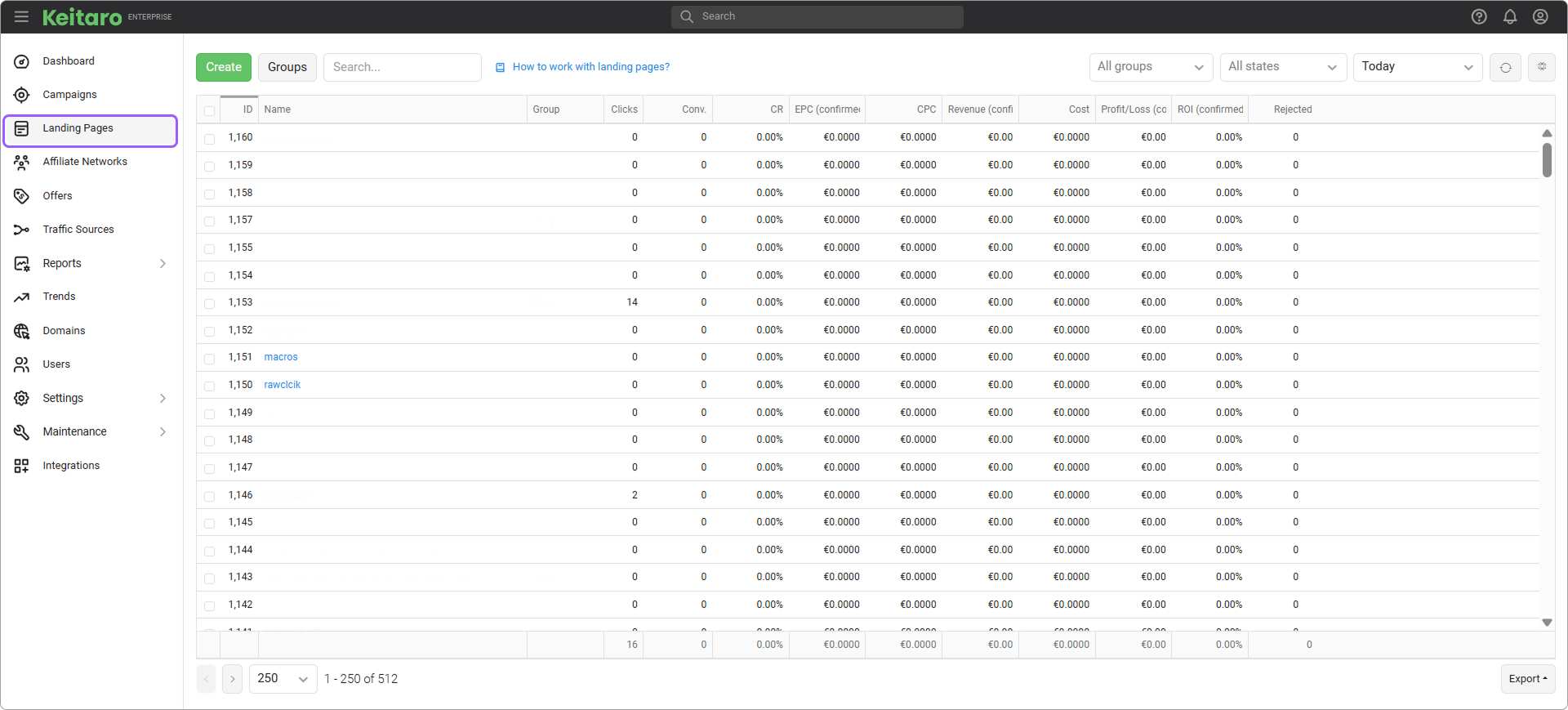Click the refresh table icon
The height and width of the screenshot is (710, 1568).
[1505, 67]
